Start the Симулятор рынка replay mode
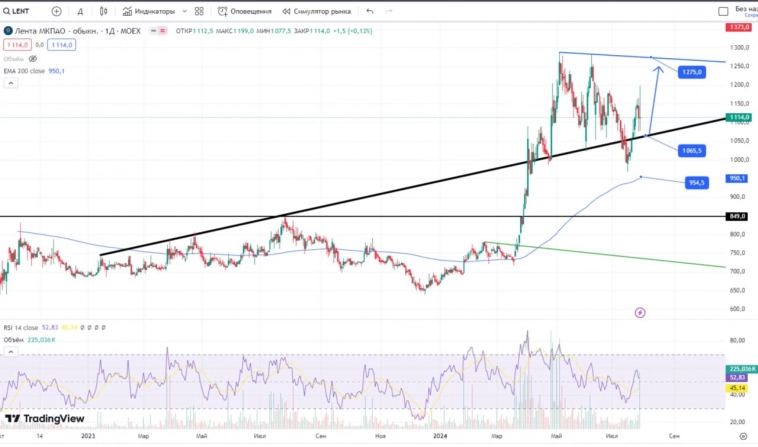The width and height of the screenshot is (758, 447). (316, 11)
